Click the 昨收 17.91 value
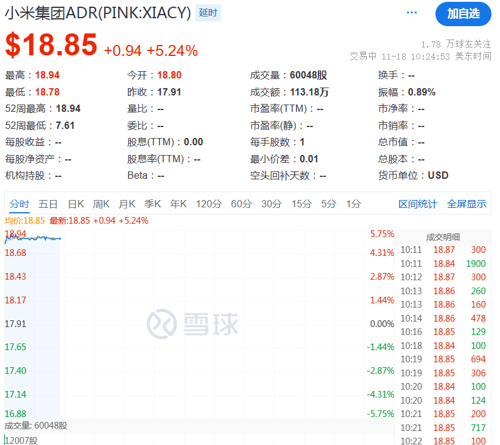Screen dimensions: 500x445 169,92
